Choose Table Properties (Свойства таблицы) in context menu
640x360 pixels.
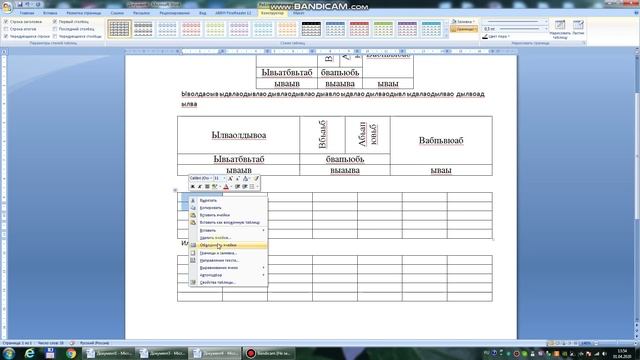(x=228, y=282)
